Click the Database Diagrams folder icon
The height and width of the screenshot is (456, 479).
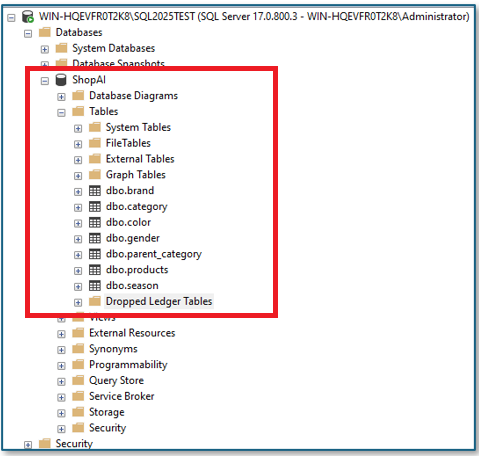[78, 96]
